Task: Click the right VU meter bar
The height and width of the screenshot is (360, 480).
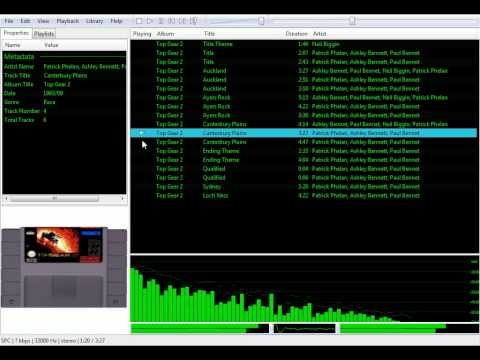Action: click(409, 329)
